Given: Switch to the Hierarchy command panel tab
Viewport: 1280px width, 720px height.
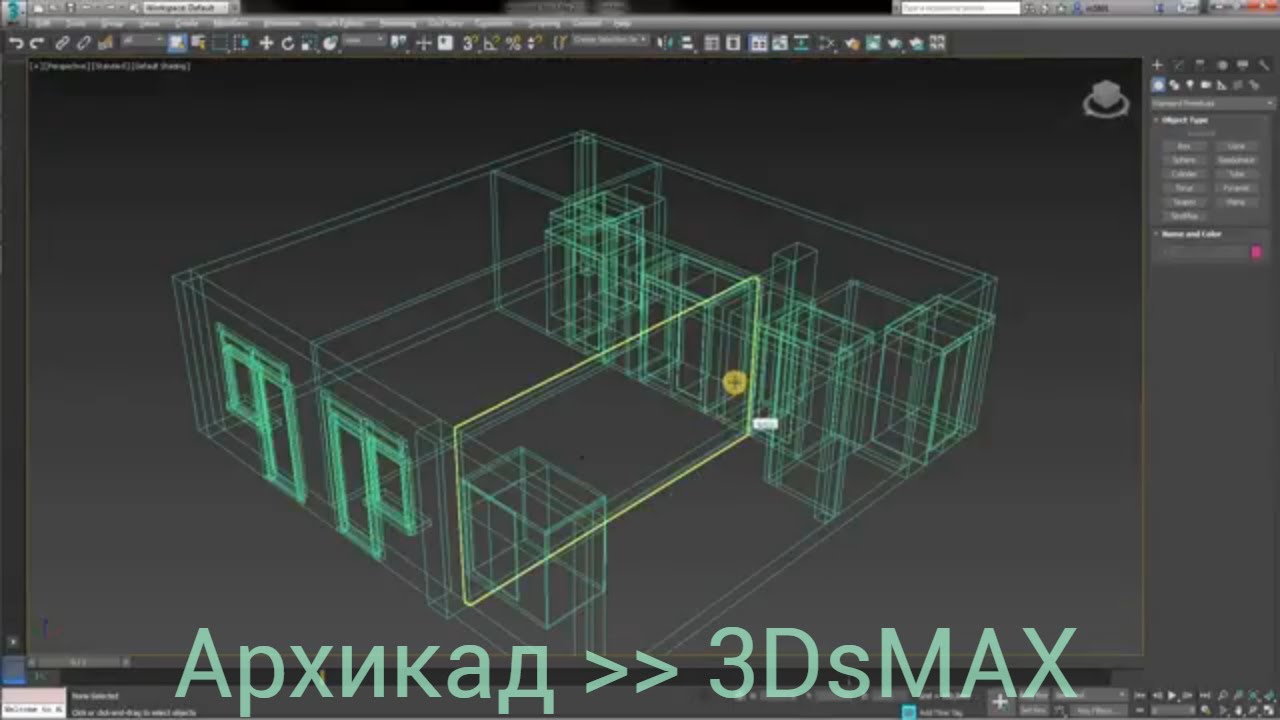Looking at the screenshot, I should [1200, 66].
